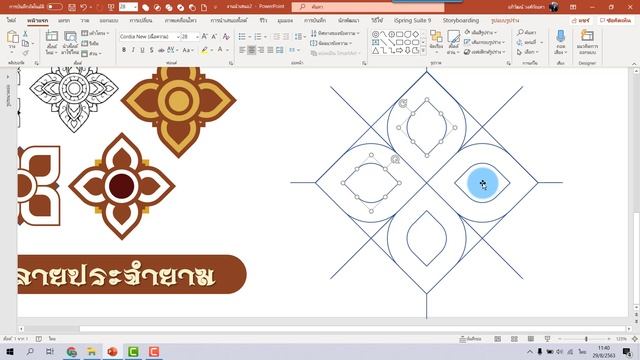Align text right
This screenshot has height=360, width=640.
(x=261, y=50)
